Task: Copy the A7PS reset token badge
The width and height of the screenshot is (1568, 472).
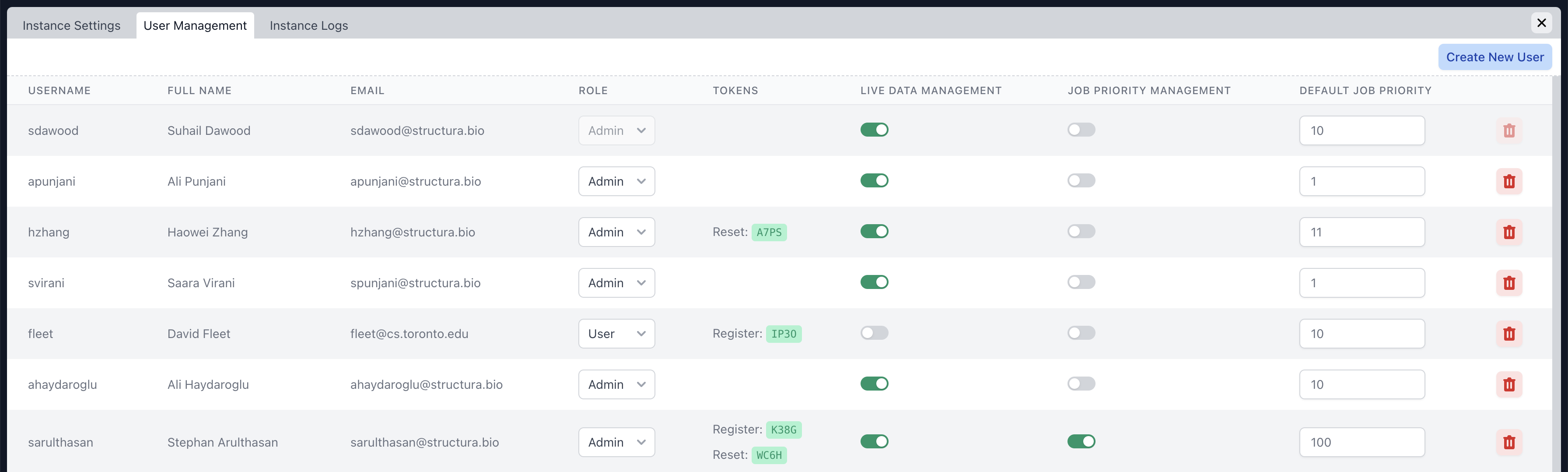Action: point(768,232)
